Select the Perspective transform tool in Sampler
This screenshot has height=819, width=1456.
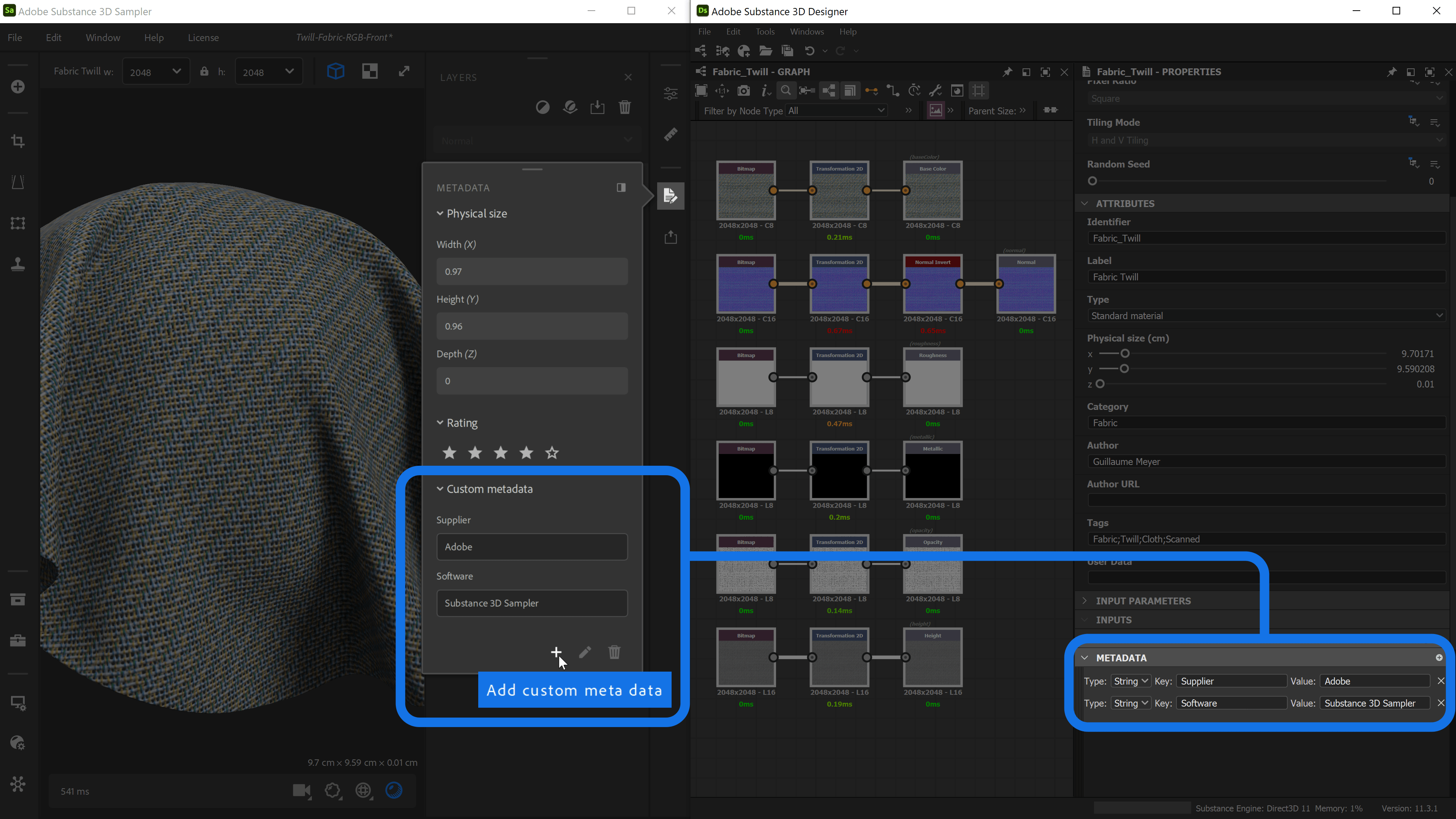pyautogui.click(x=17, y=182)
